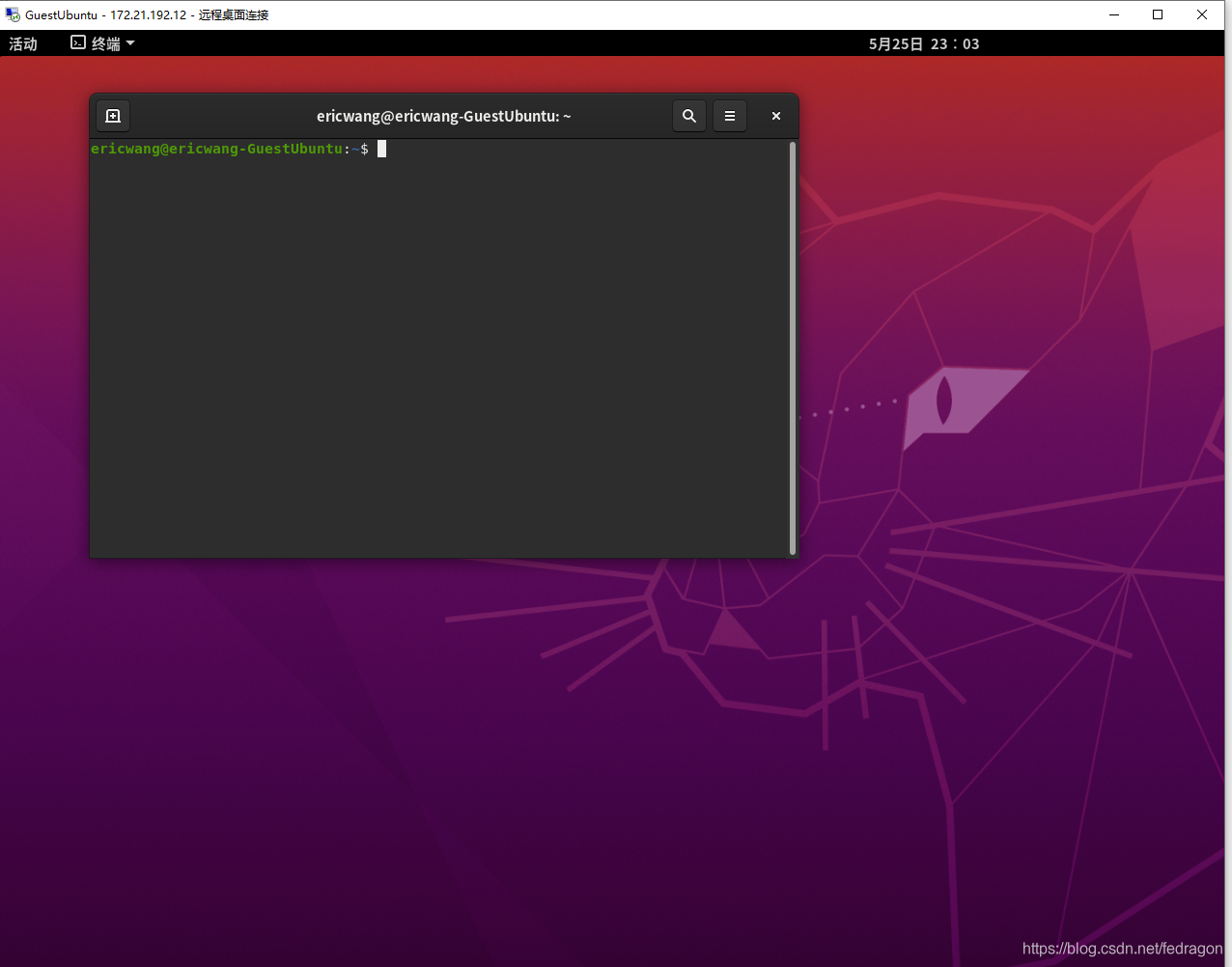The height and width of the screenshot is (967, 1232).
Task: Open the calendar via the date and time
Action: tap(924, 43)
